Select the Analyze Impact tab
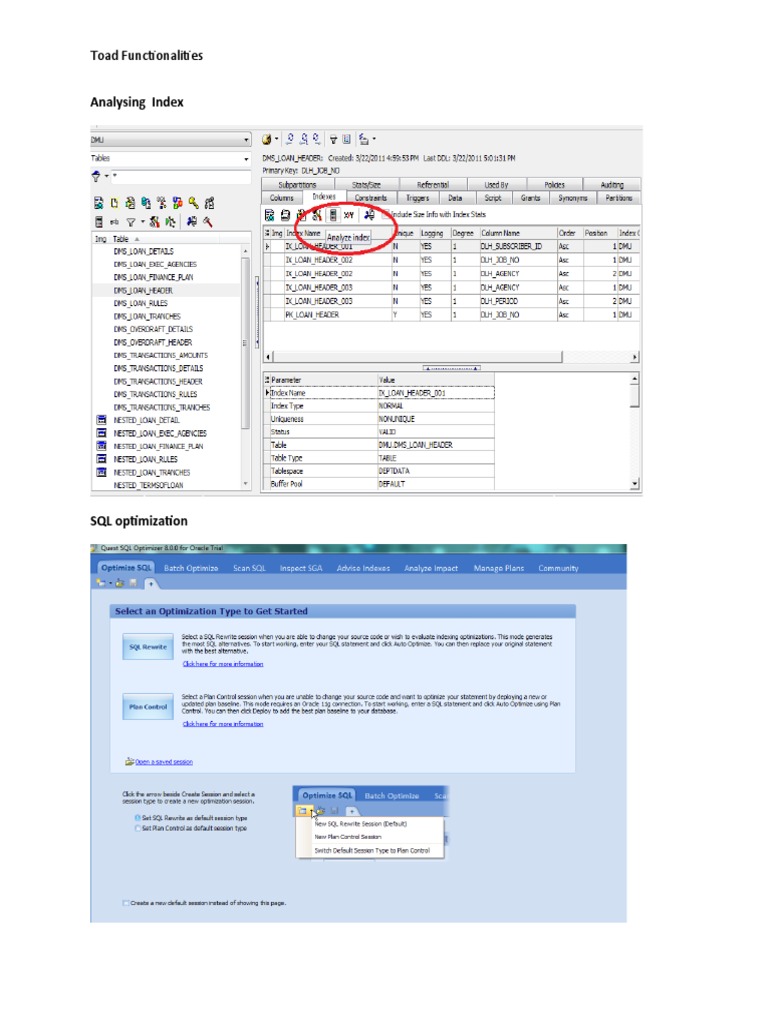This screenshot has height=1024, width=768. point(431,568)
